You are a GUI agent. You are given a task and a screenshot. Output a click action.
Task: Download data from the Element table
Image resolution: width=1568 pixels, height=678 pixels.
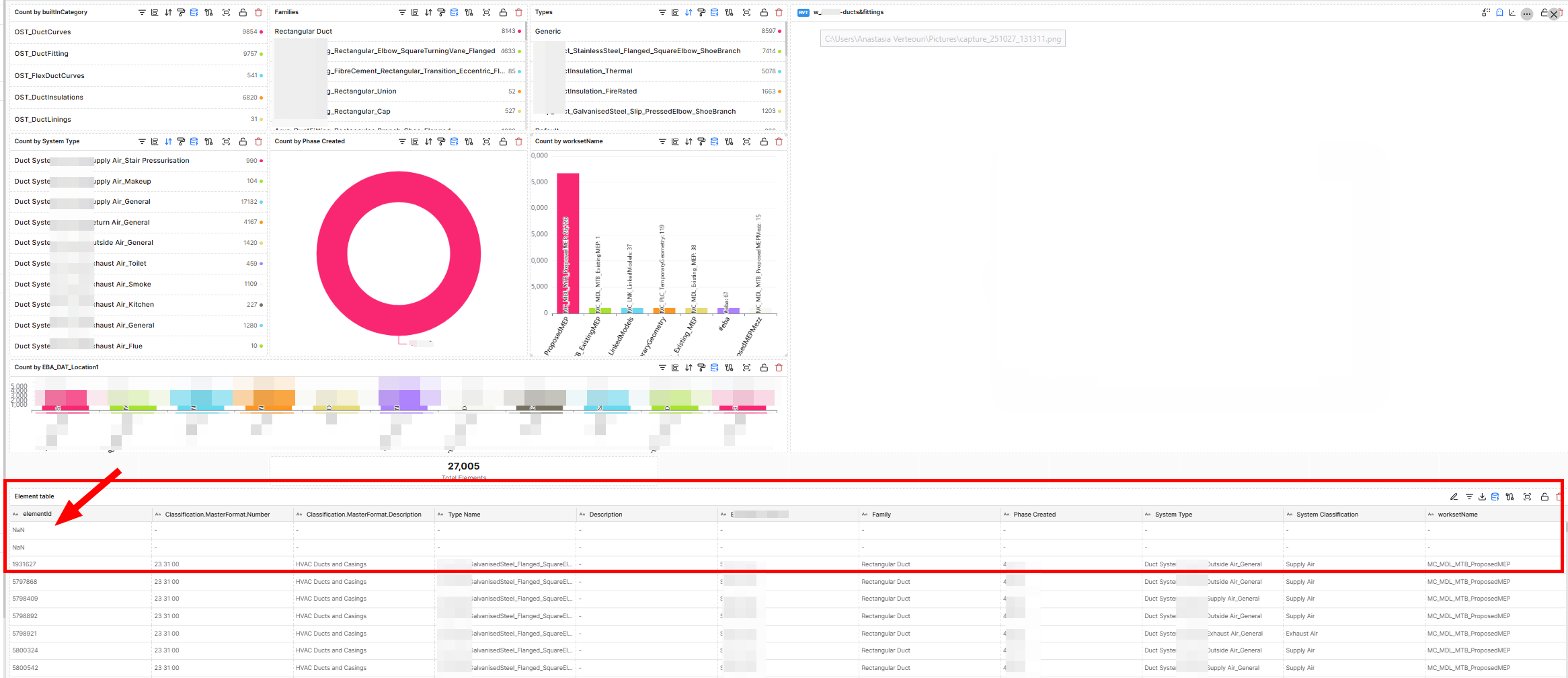point(1482,496)
